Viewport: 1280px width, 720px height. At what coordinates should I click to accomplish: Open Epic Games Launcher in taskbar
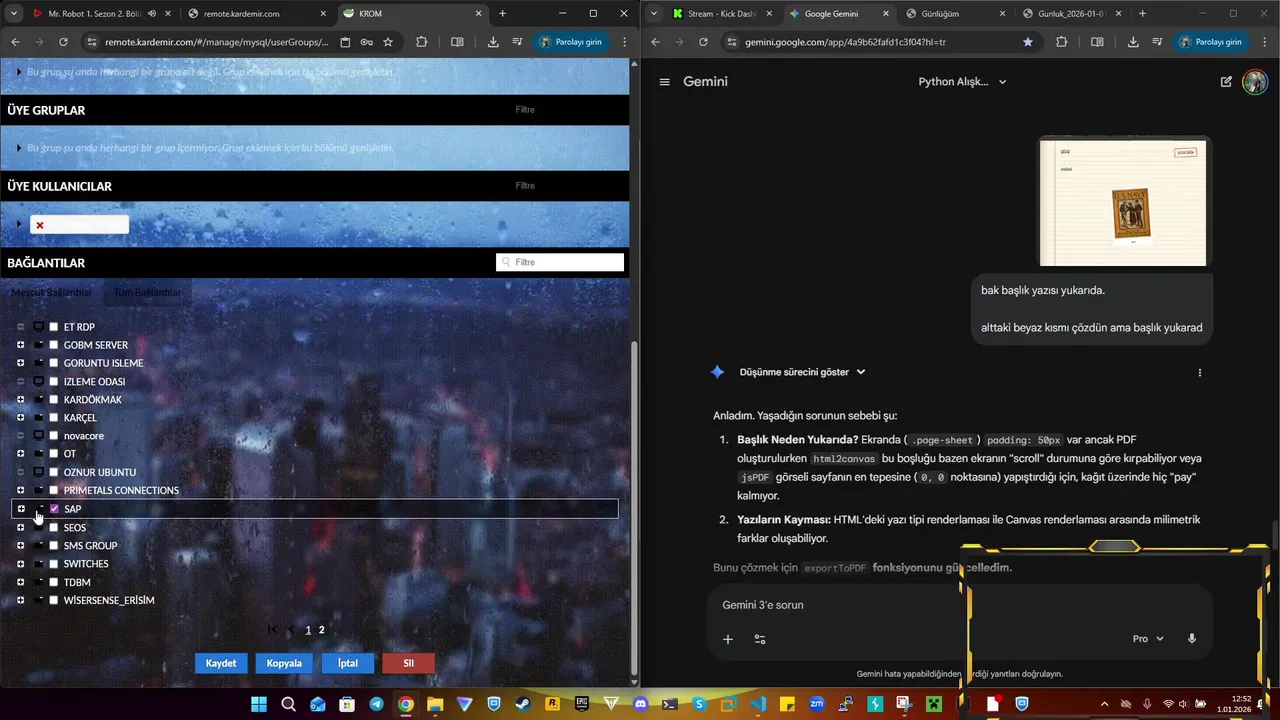pos(582,704)
